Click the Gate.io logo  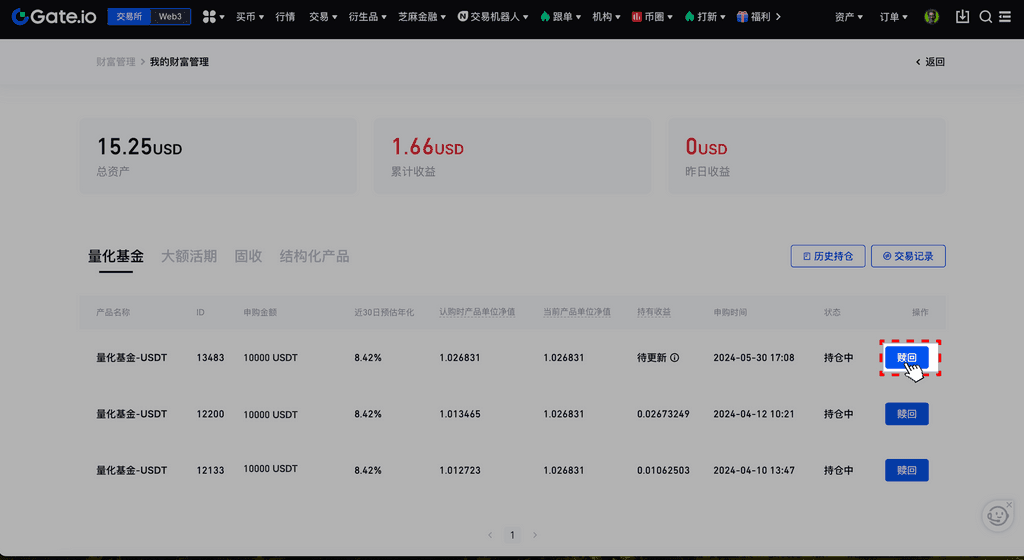click(x=54, y=17)
